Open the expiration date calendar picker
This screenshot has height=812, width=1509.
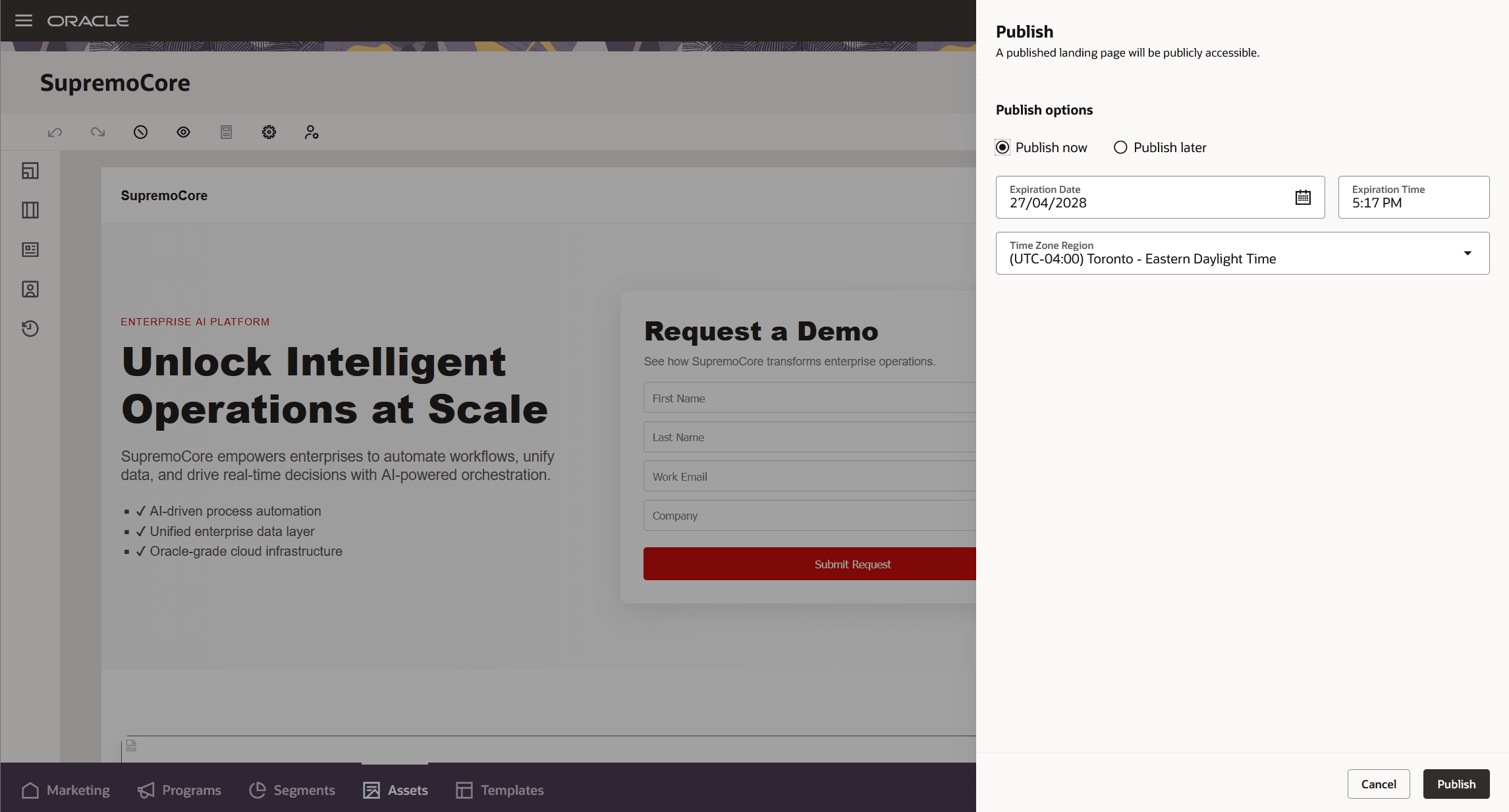1303,198
